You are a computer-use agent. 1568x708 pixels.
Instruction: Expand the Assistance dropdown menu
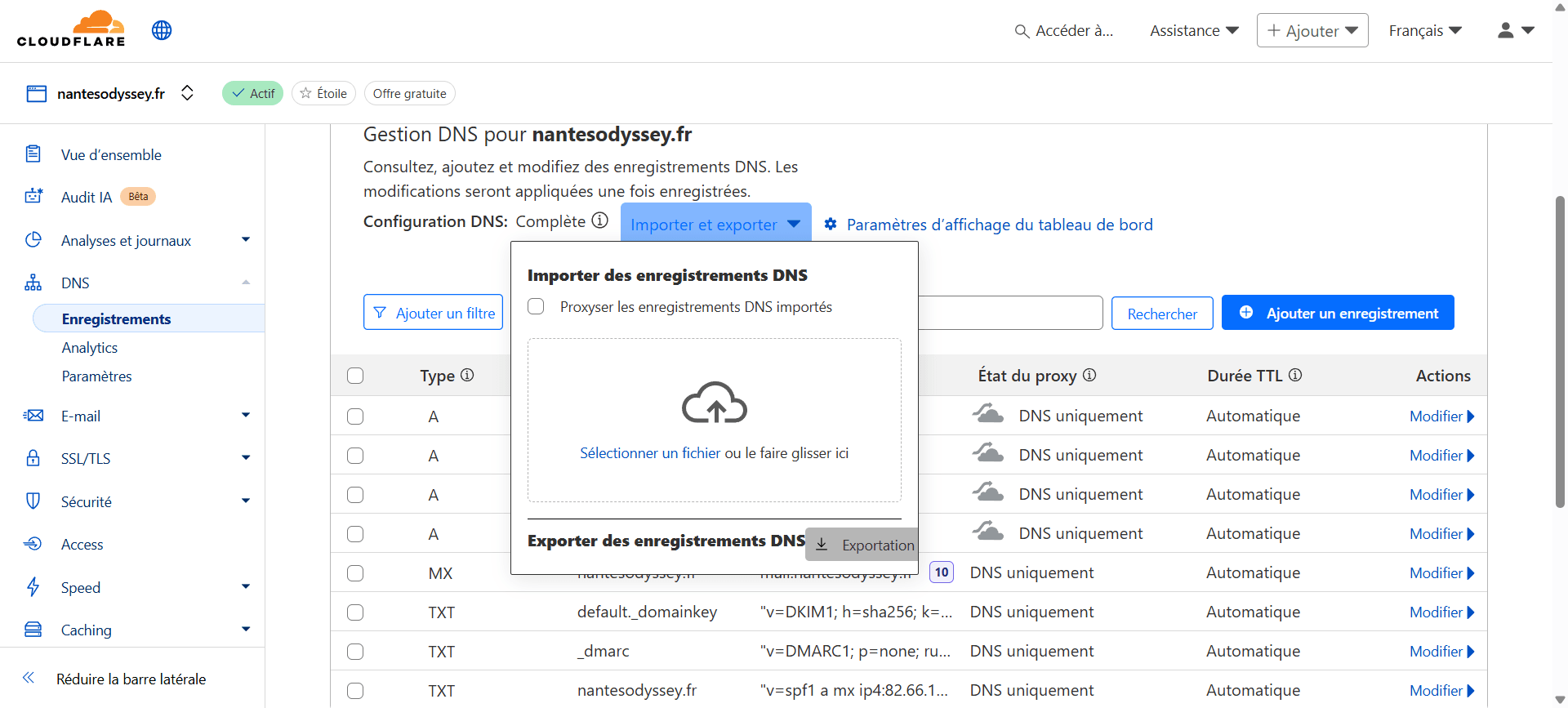(1194, 30)
